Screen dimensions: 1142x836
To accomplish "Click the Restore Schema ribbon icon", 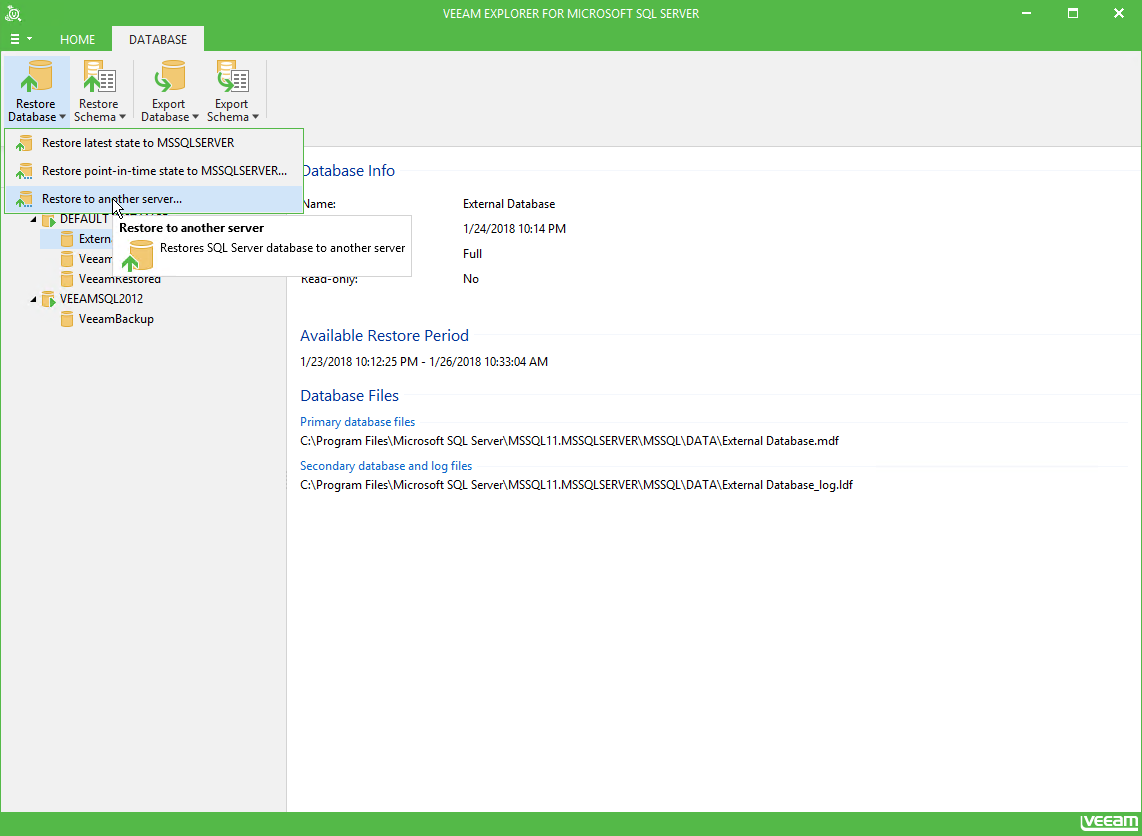I will (98, 77).
